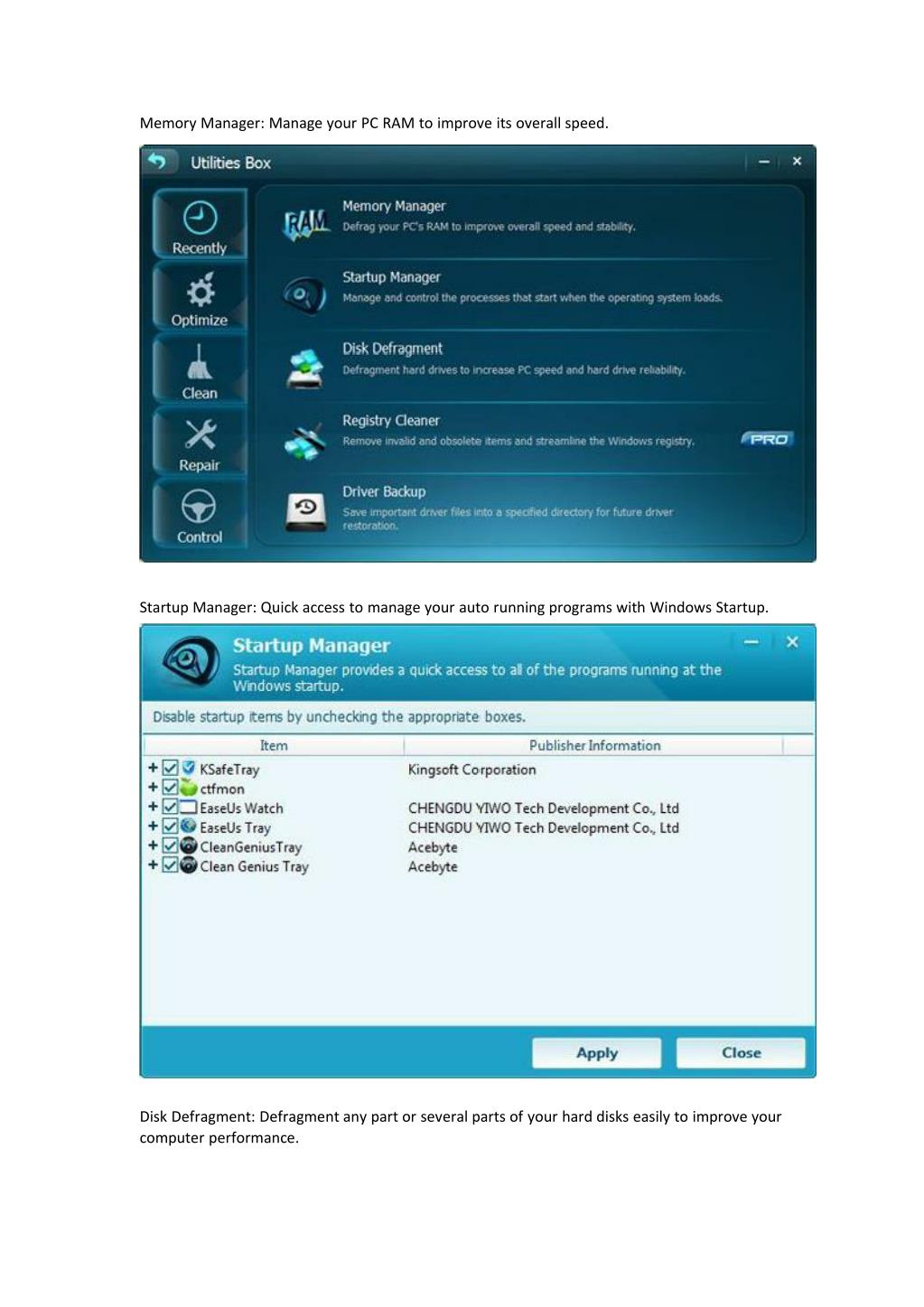Open the Repair tools icon tab
The height and width of the screenshot is (1307, 924).
(200, 441)
